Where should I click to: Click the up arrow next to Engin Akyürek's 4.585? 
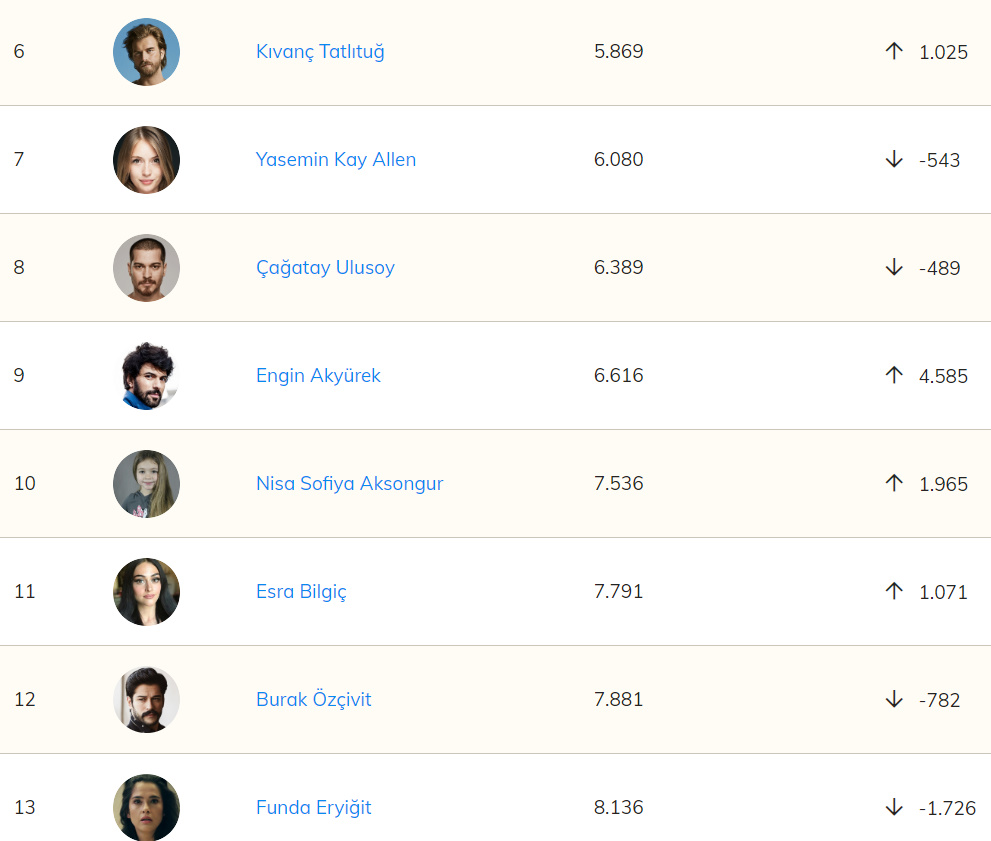894,375
